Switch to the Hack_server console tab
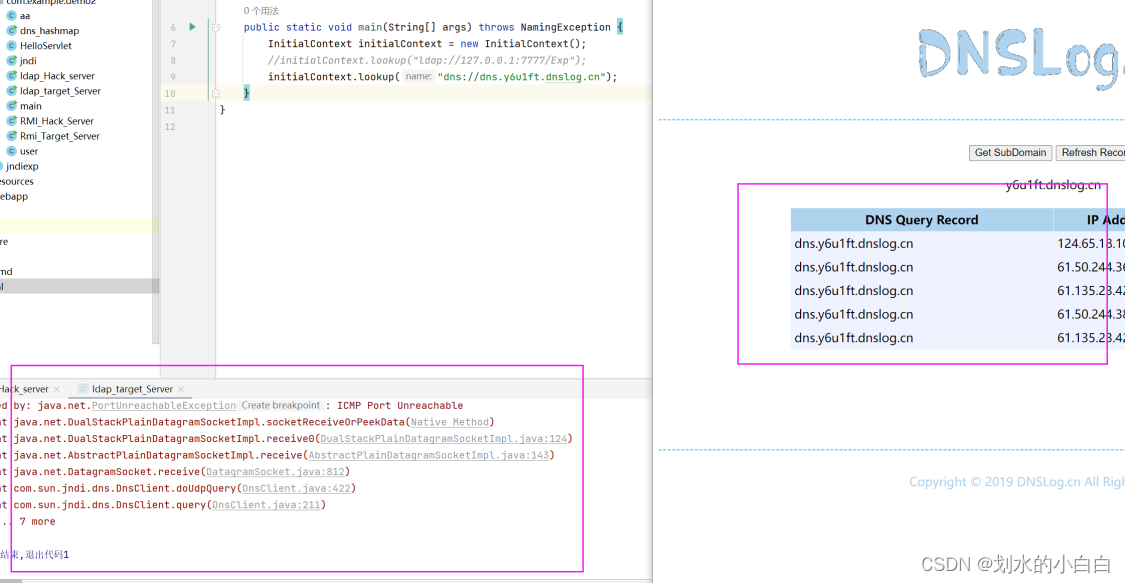1125x583 pixels. (24, 389)
